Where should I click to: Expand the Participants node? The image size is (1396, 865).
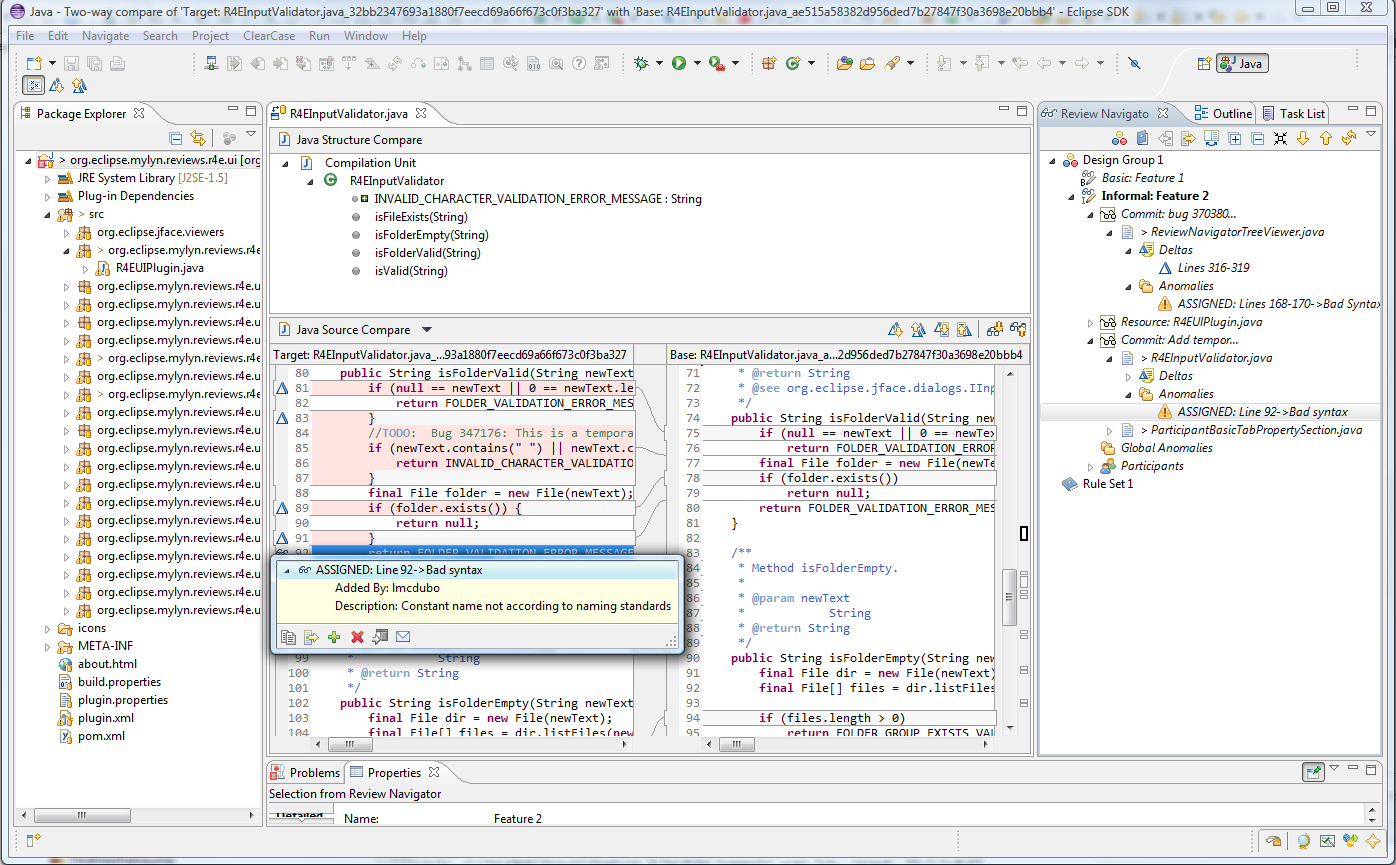[x=1091, y=466]
